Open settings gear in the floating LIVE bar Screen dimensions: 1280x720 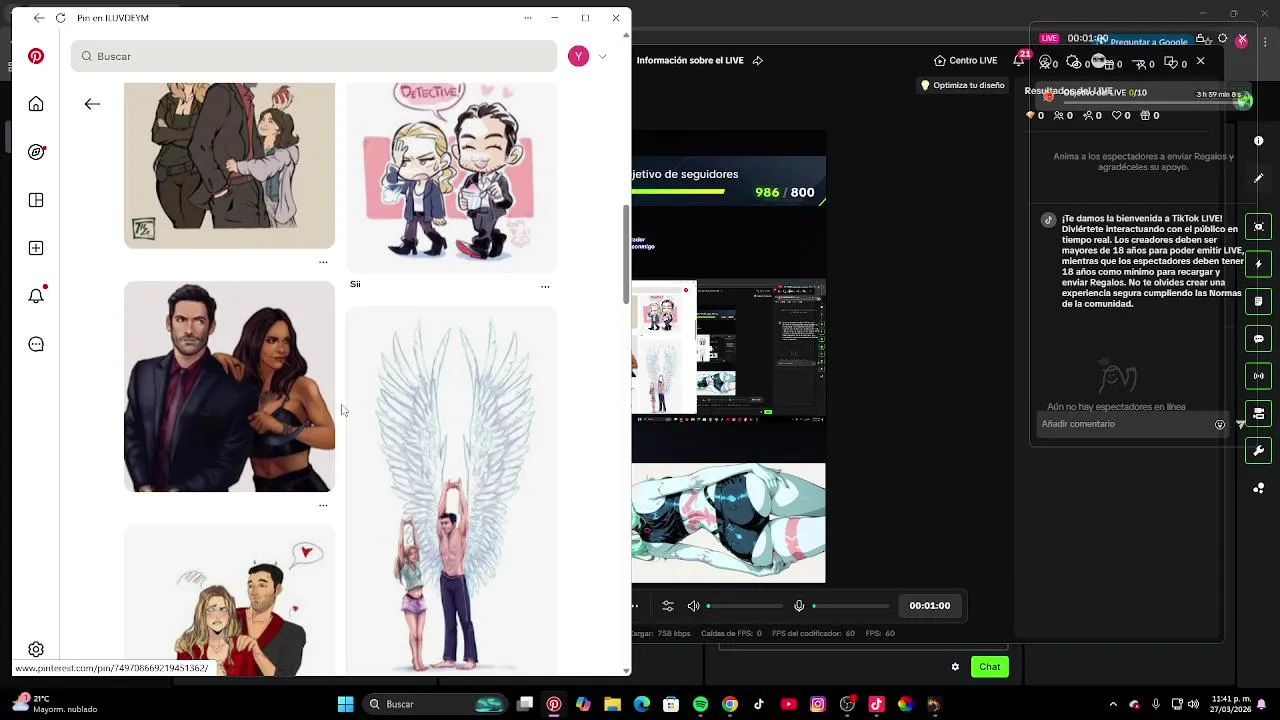tap(1222, 39)
